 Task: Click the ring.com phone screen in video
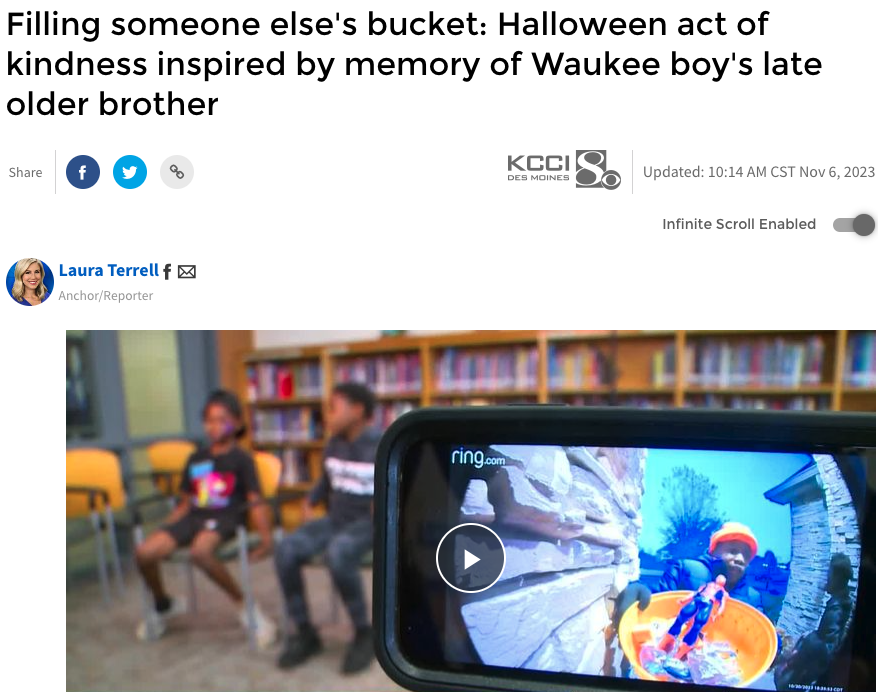point(650,565)
